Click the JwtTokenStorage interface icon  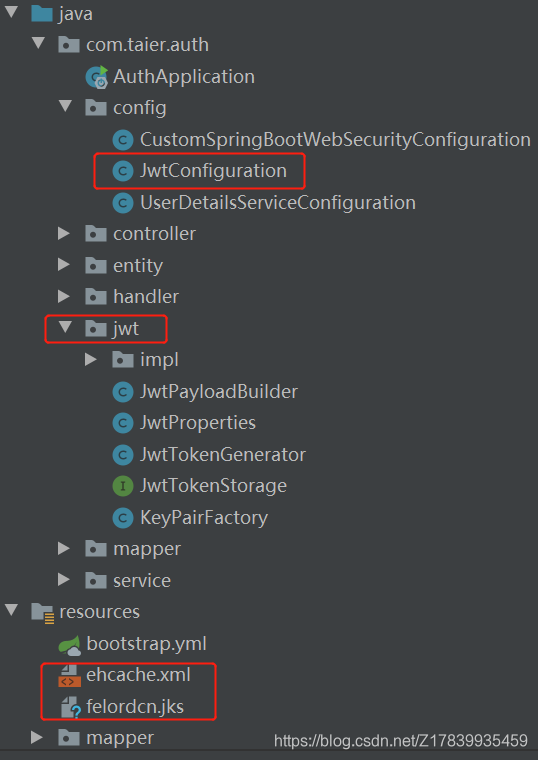click(123, 486)
